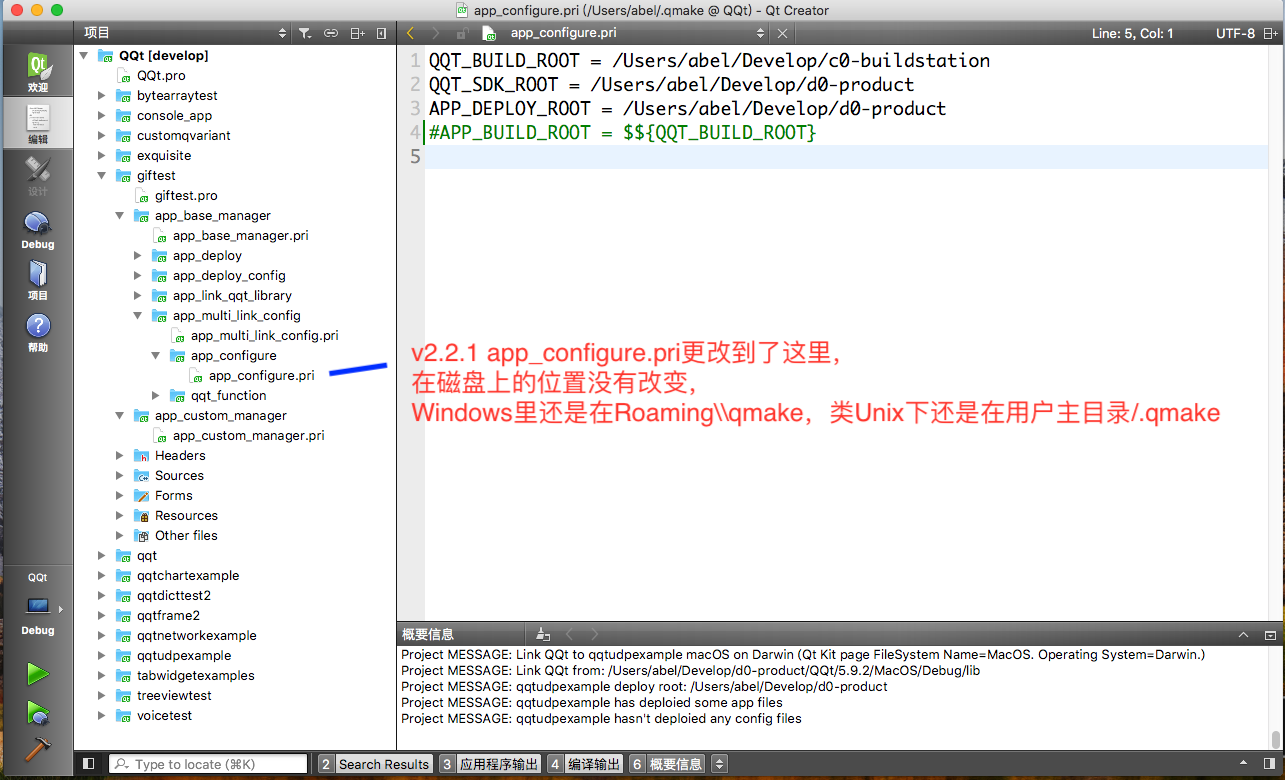1285x780 pixels.
Task: Click the file lock icon
Action: pos(462,33)
